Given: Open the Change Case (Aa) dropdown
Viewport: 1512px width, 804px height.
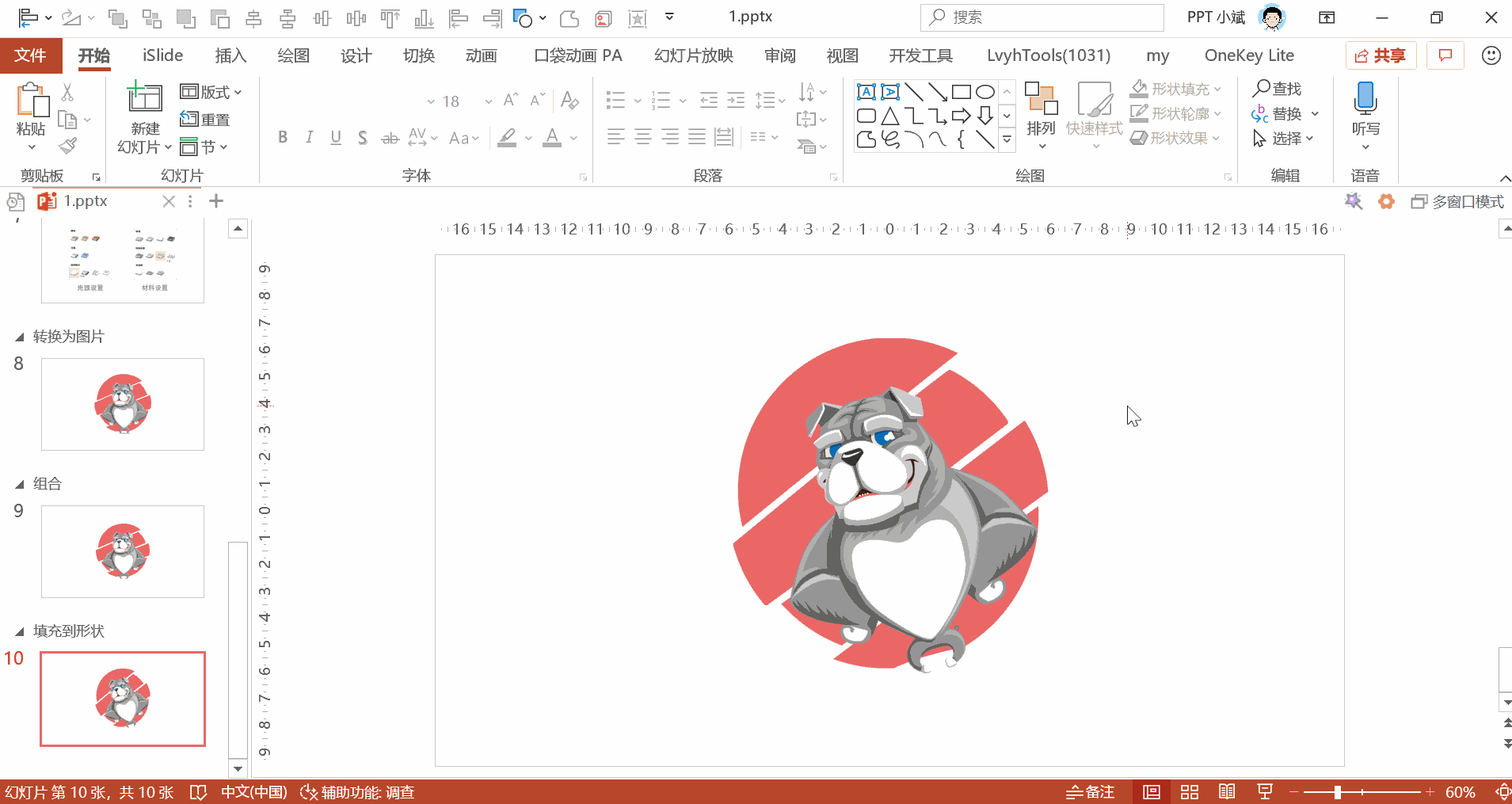Looking at the screenshot, I should [x=464, y=138].
